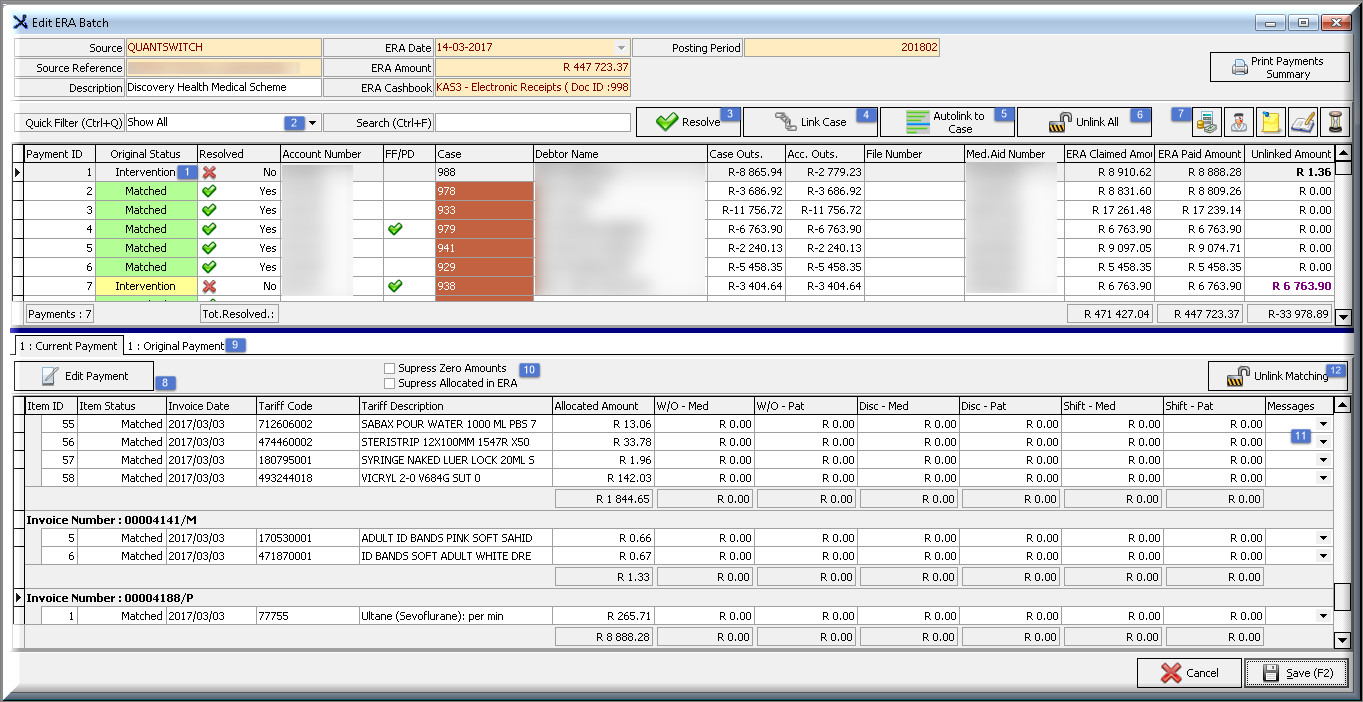Click items grid scroll-down arrow
Viewport: 1363px width, 702px height.
1343,640
